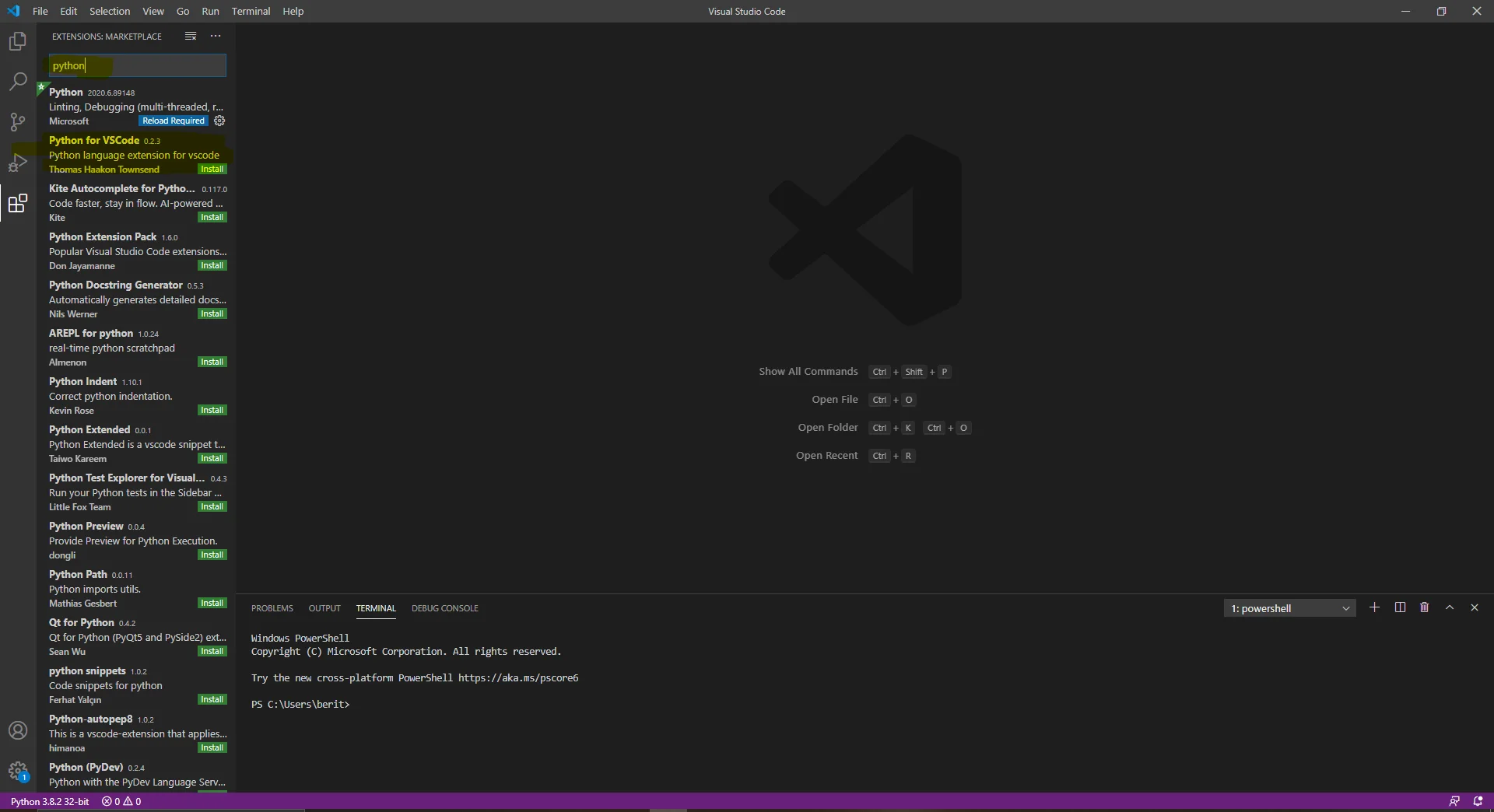
Task: Install AREPL for python
Action: [212, 362]
